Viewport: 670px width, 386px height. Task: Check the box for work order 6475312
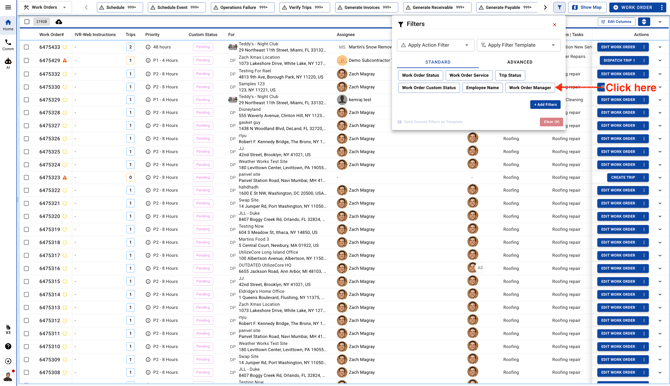click(x=26, y=320)
